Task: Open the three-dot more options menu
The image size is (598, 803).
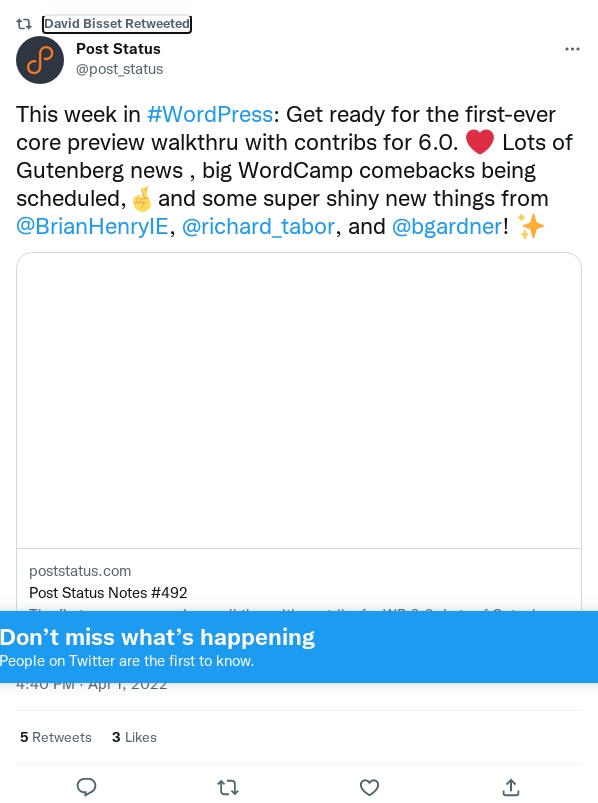Action: 572,49
